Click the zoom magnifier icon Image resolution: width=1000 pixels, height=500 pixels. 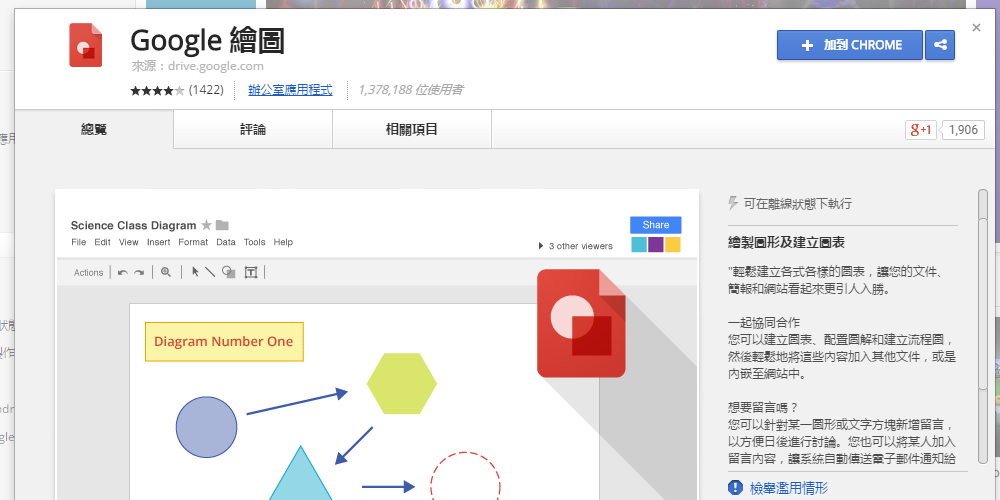tap(166, 272)
